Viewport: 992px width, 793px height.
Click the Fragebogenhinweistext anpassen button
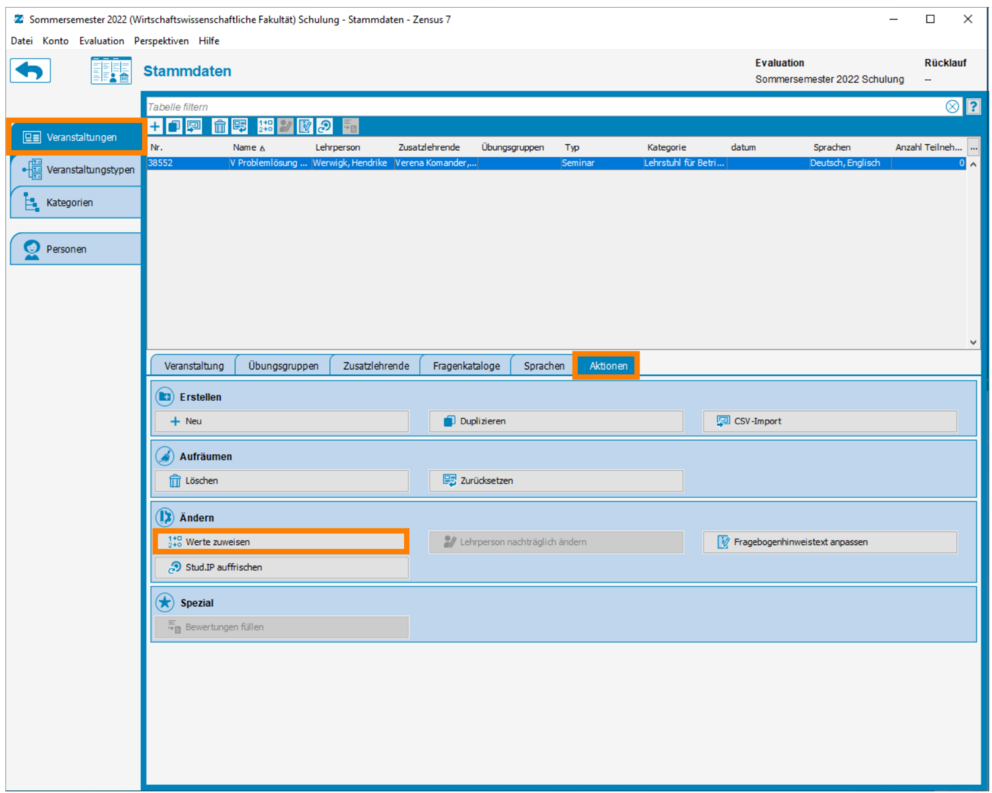tap(830, 542)
